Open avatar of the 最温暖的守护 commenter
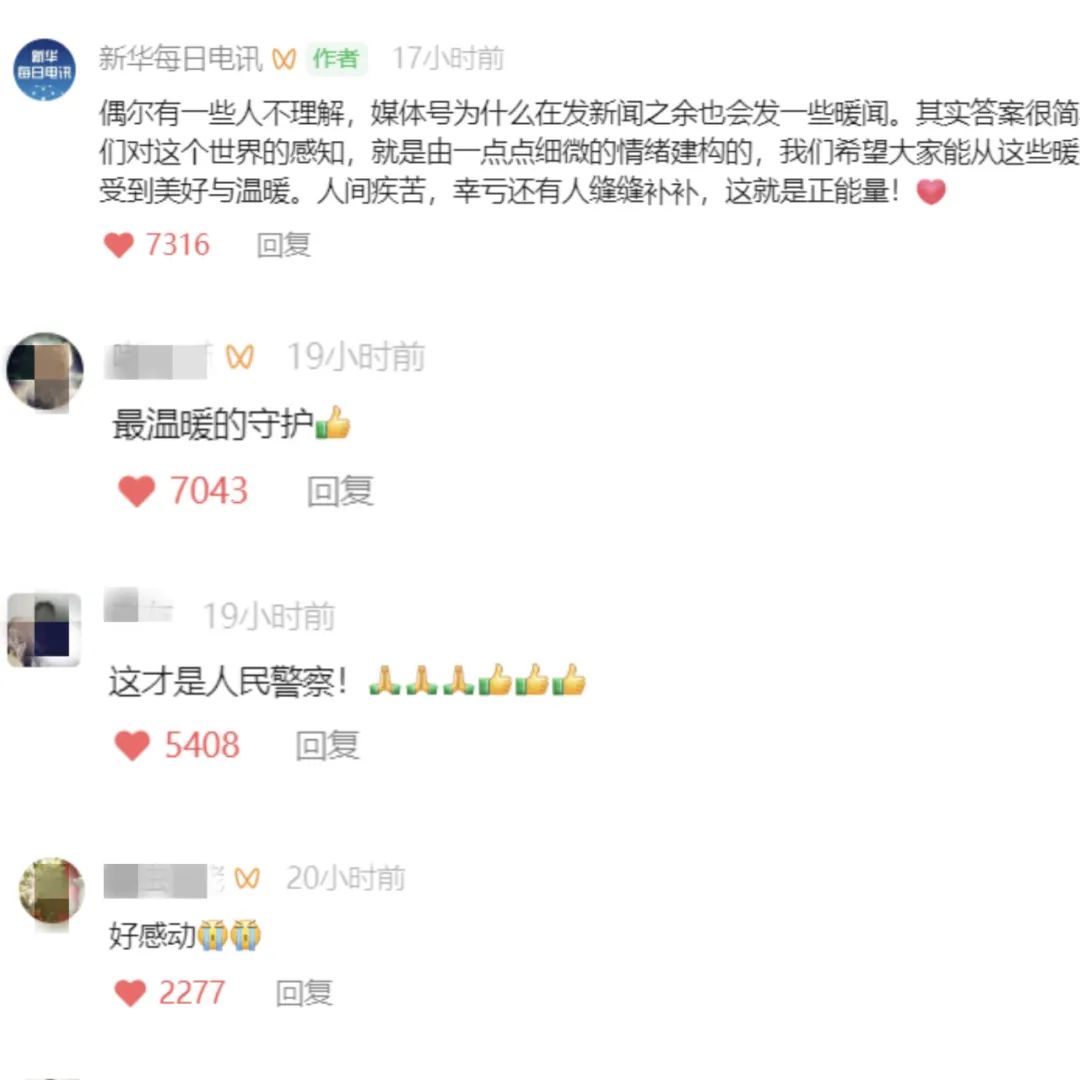Screen dimensions: 1080x1080 click(x=45, y=372)
